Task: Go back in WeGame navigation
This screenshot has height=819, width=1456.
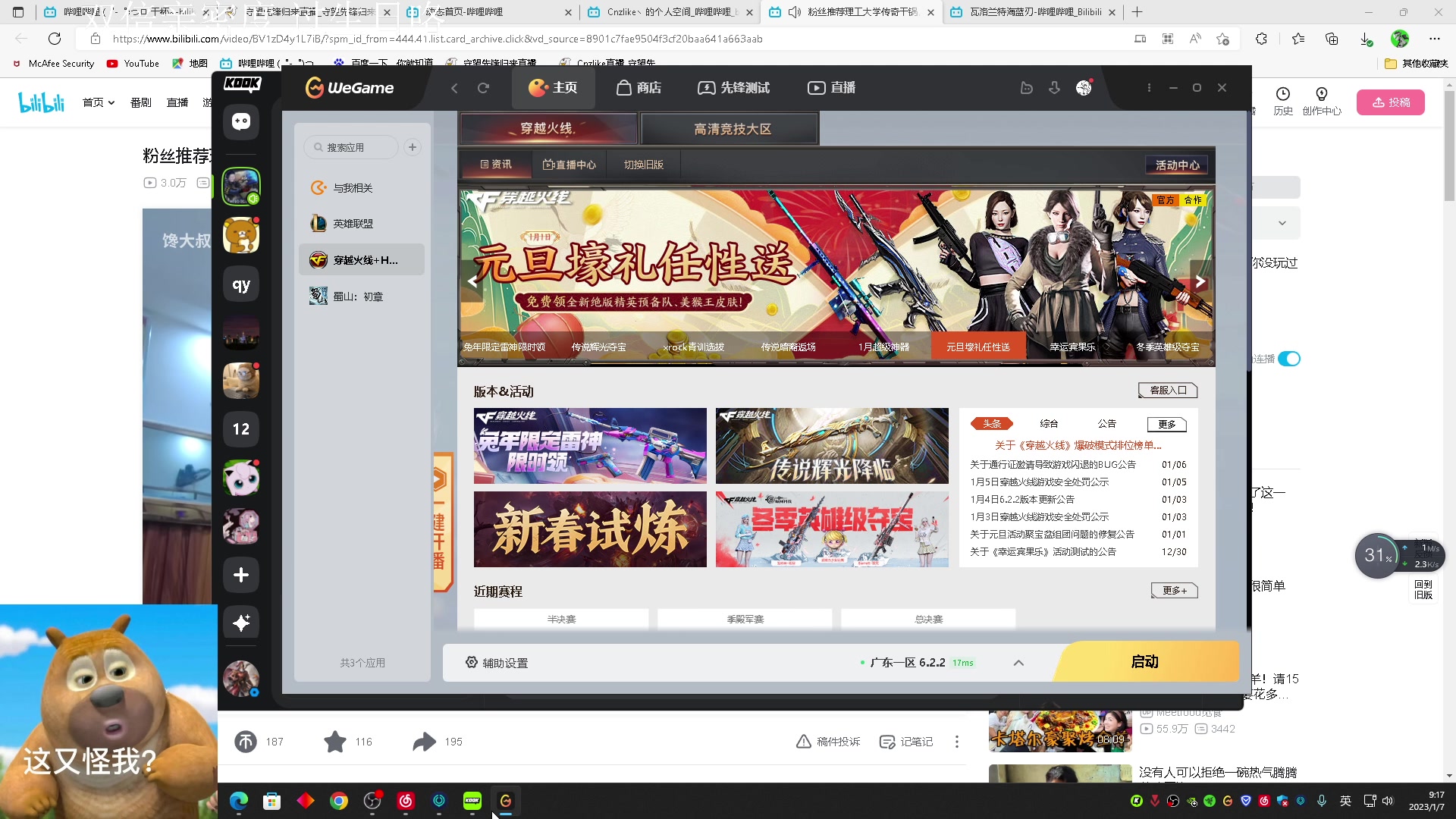Action: 454,88
